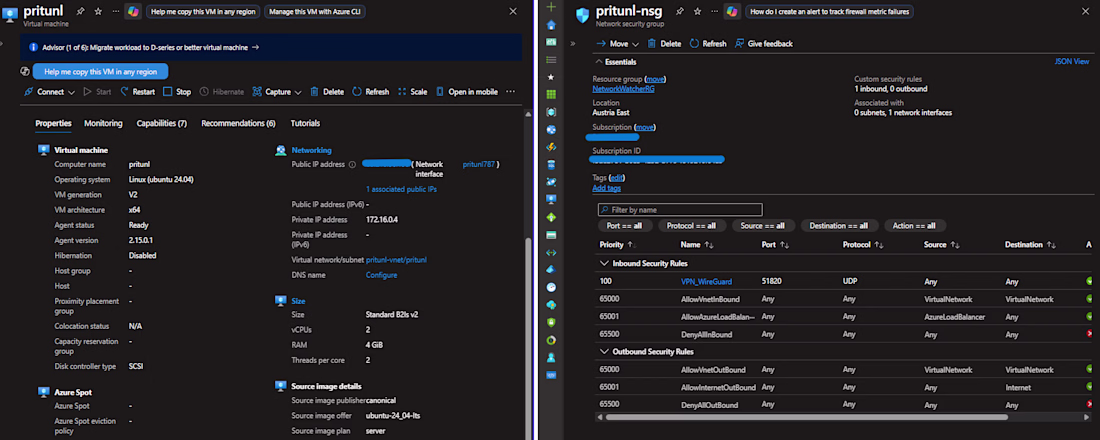Open the Port == all filter pill

(625, 226)
